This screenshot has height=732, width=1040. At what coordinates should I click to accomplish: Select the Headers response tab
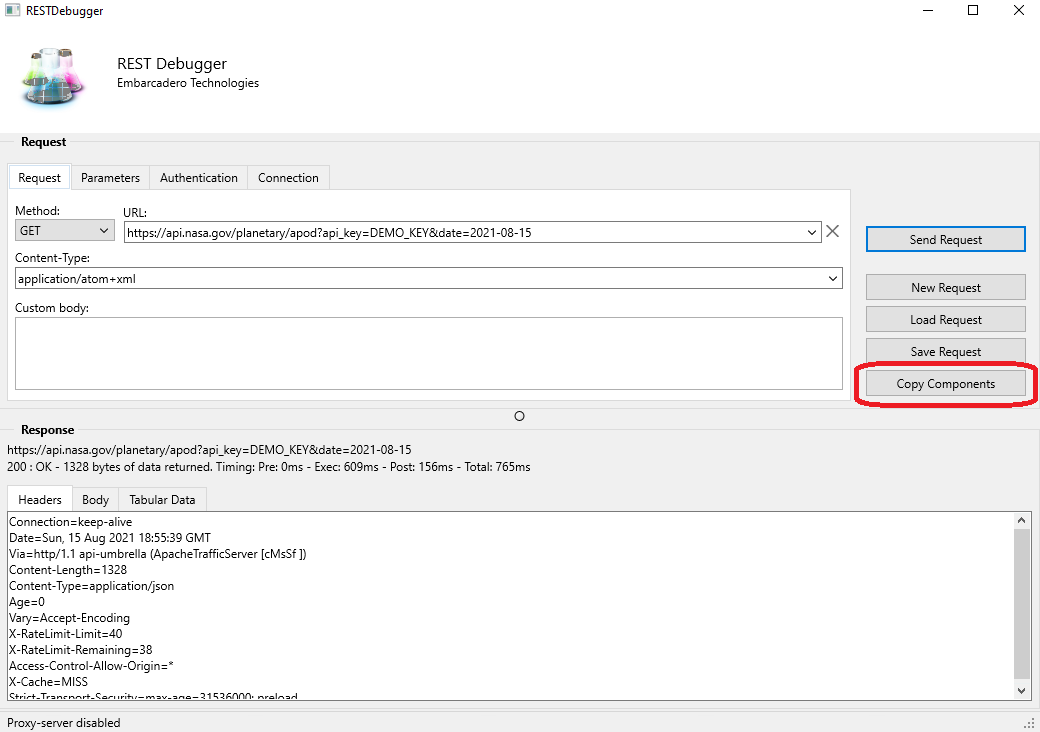(x=39, y=499)
